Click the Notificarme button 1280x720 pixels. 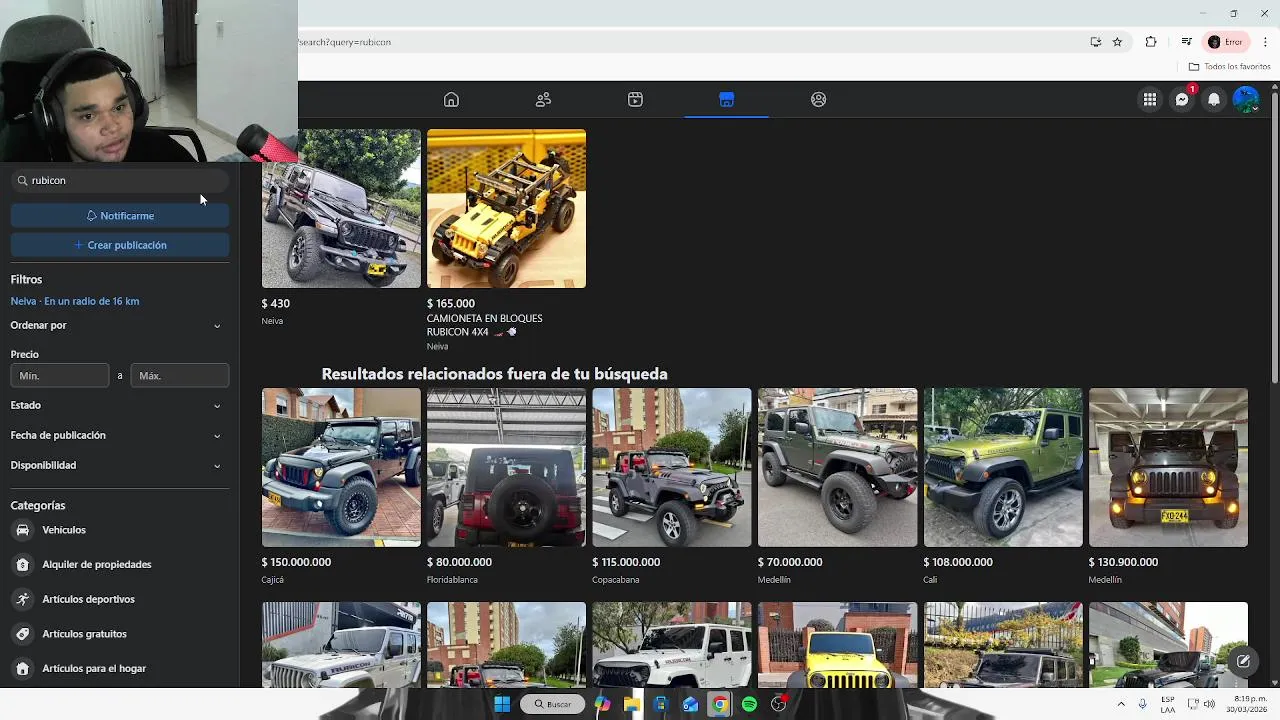click(120, 216)
